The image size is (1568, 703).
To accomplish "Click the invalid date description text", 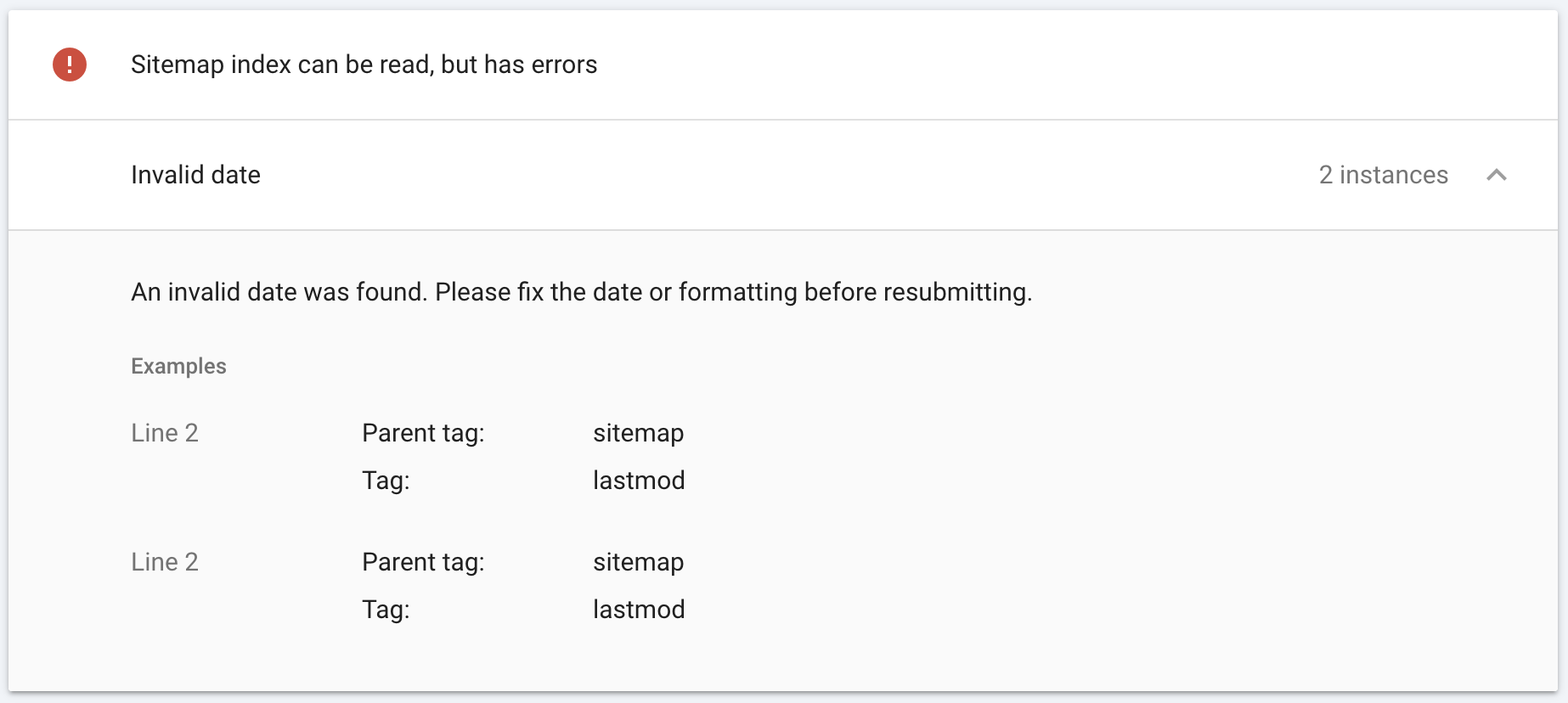I will coord(582,291).
